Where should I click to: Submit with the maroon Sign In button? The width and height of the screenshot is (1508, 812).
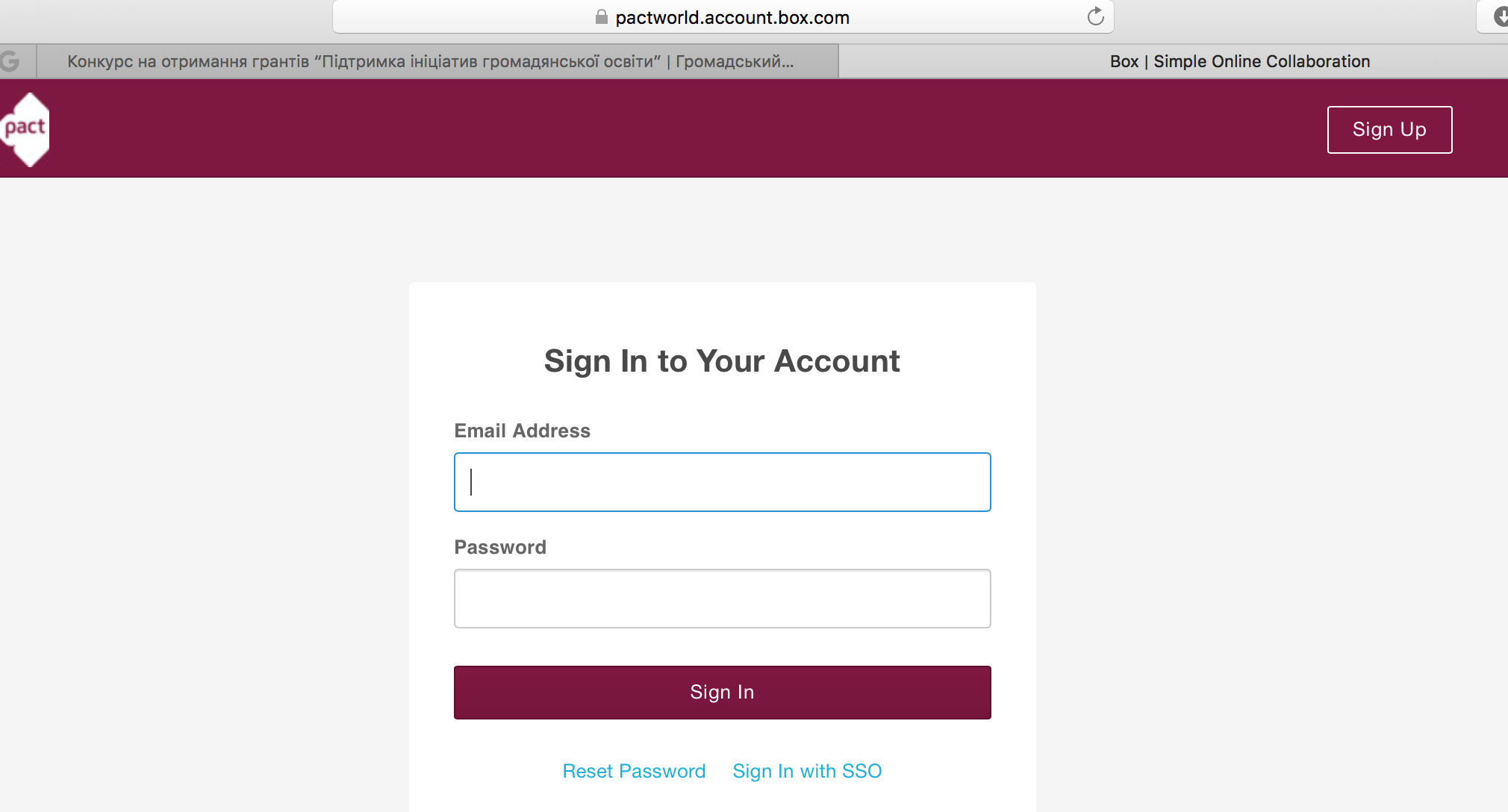pos(722,693)
